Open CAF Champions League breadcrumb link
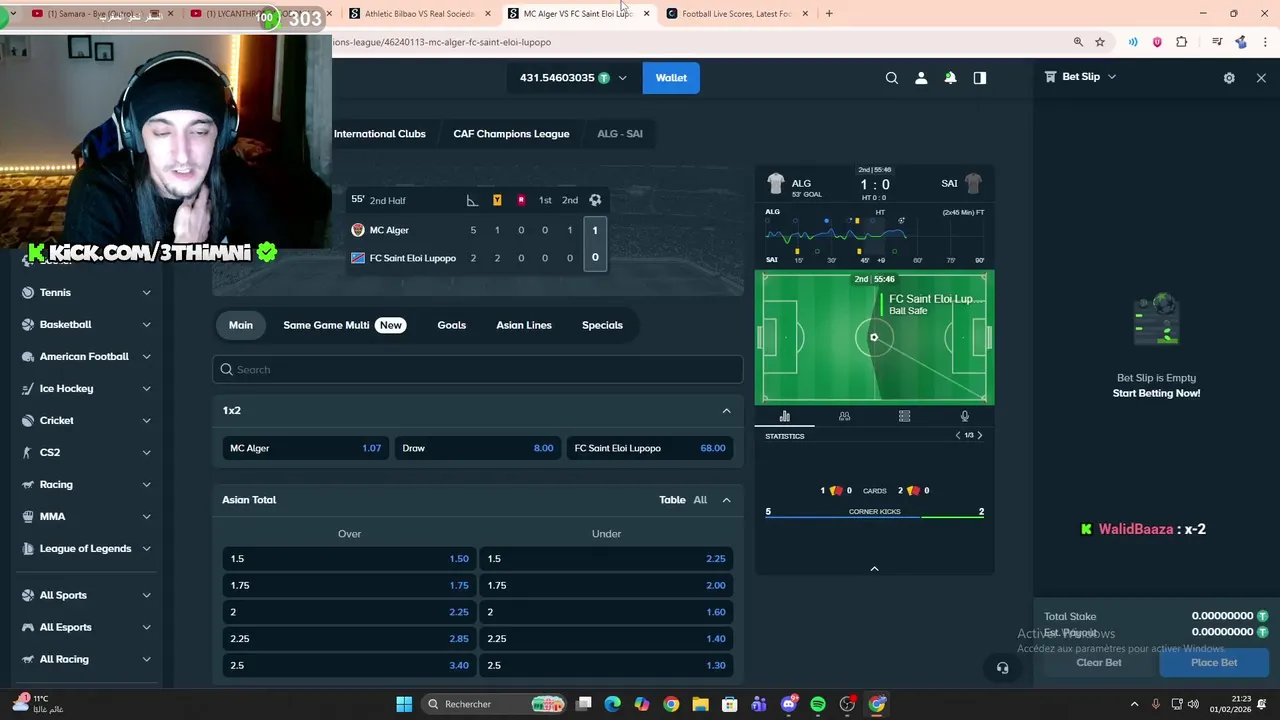Image resolution: width=1280 pixels, height=720 pixels. click(x=511, y=134)
